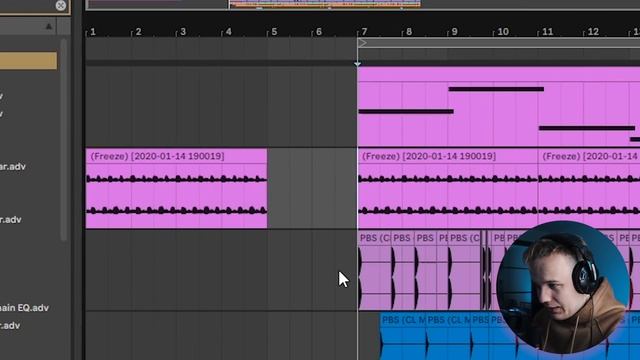Click the insert marker triangle at bar 7
Viewport: 640px width, 360px height.
pyautogui.click(x=357, y=64)
